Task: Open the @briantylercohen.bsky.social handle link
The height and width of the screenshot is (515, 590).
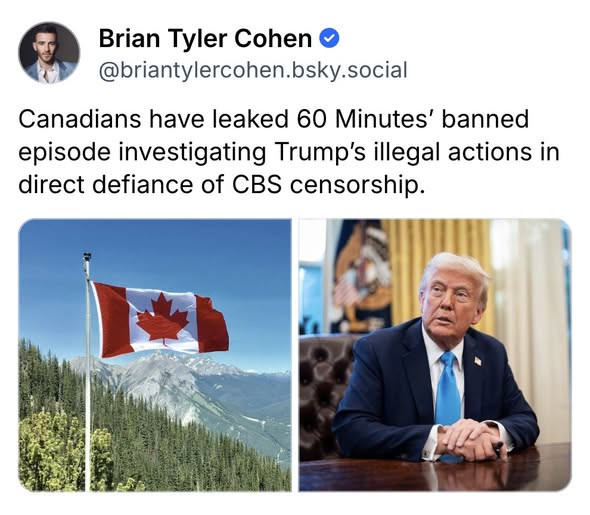Action: [253, 70]
